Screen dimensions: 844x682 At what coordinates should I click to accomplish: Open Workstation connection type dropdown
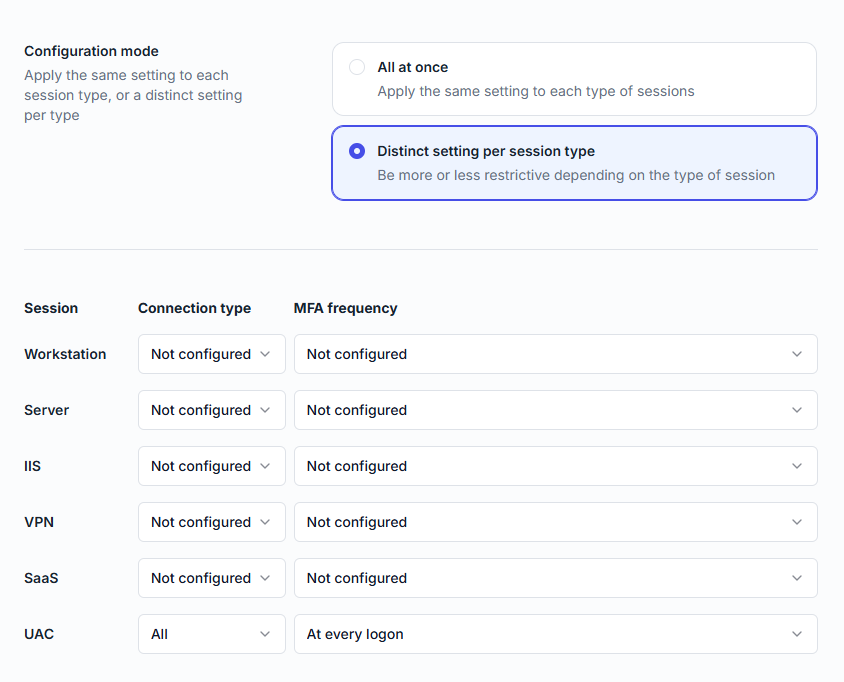[211, 354]
